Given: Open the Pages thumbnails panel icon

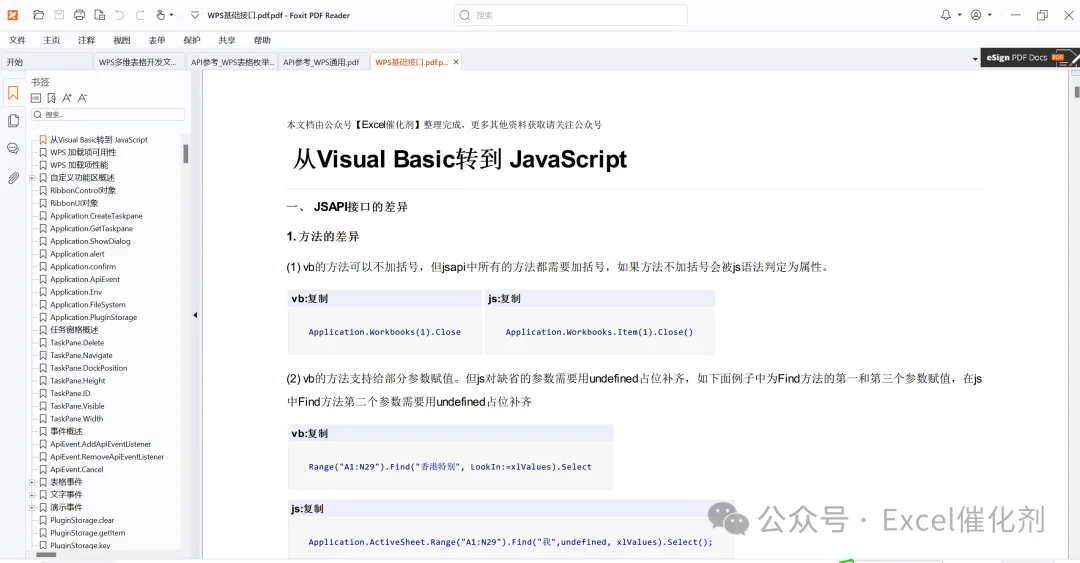Looking at the screenshot, I should (x=13, y=121).
